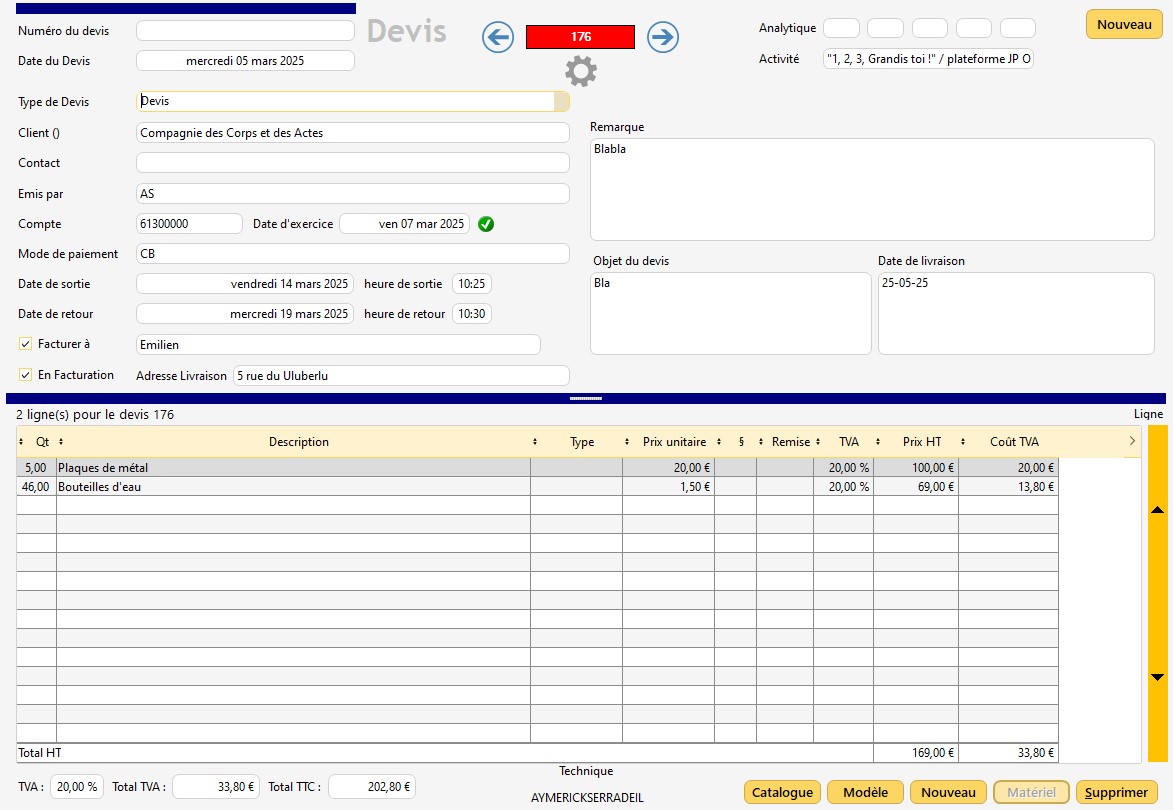Click the green checkmark beside Date d'exercice

click(x=486, y=224)
